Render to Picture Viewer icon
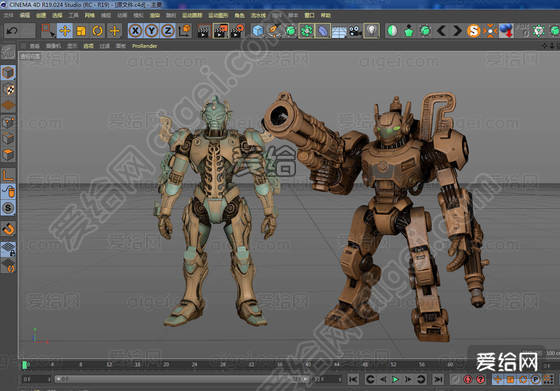Viewport: 560px width, 391px height. pyautogui.click(x=221, y=31)
